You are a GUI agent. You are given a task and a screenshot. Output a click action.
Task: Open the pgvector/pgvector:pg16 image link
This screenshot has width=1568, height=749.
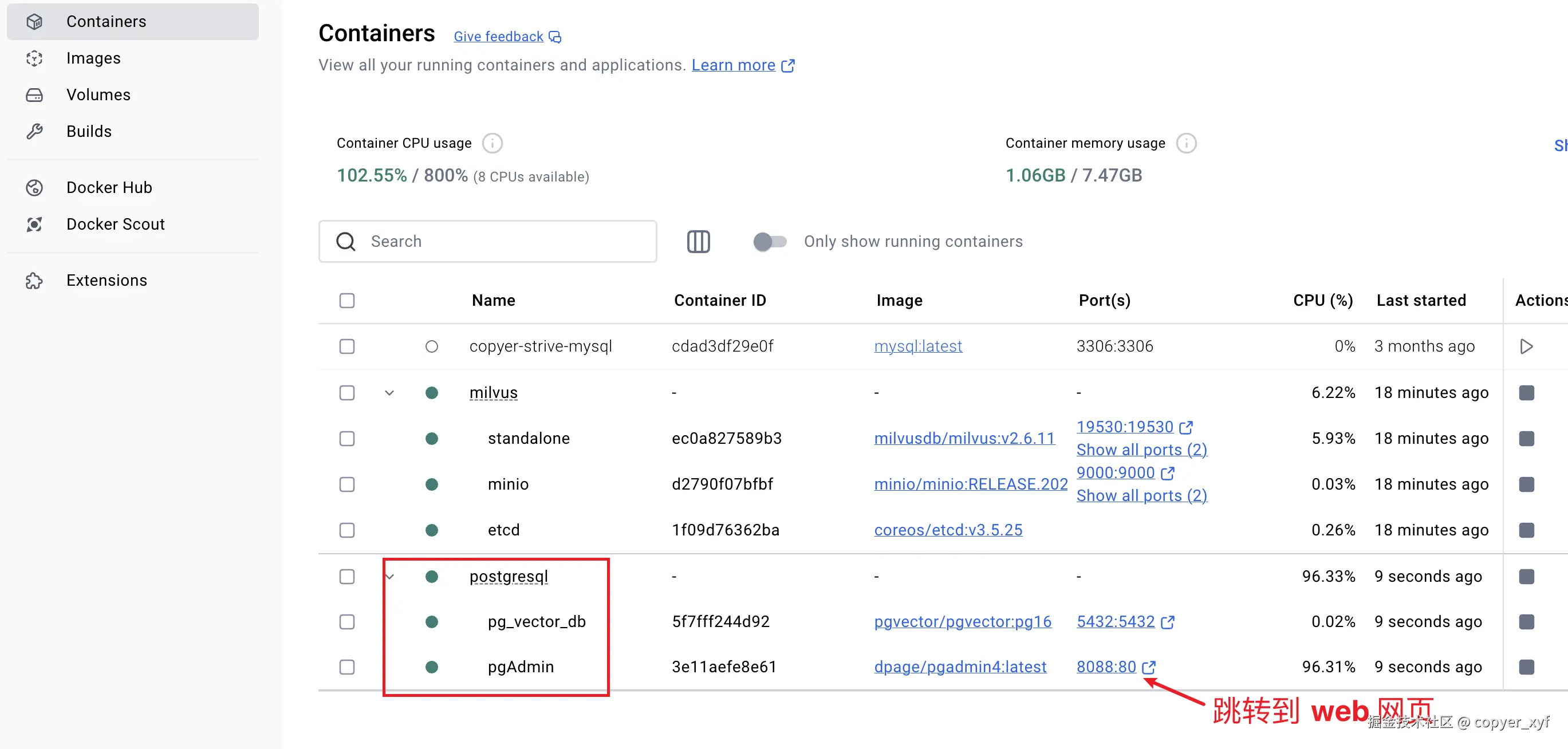pos(962,621)
